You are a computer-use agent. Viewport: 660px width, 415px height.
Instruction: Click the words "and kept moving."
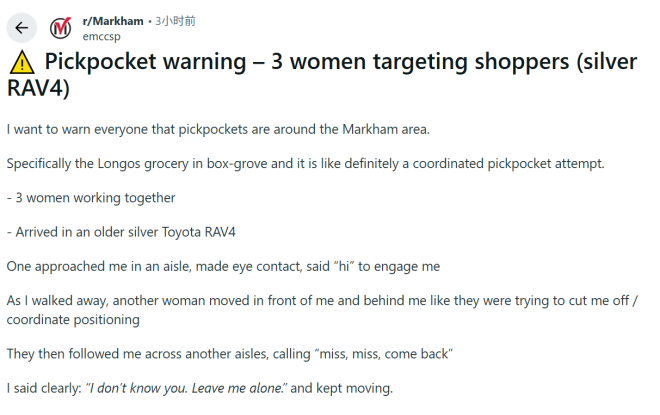click(343, 387)
